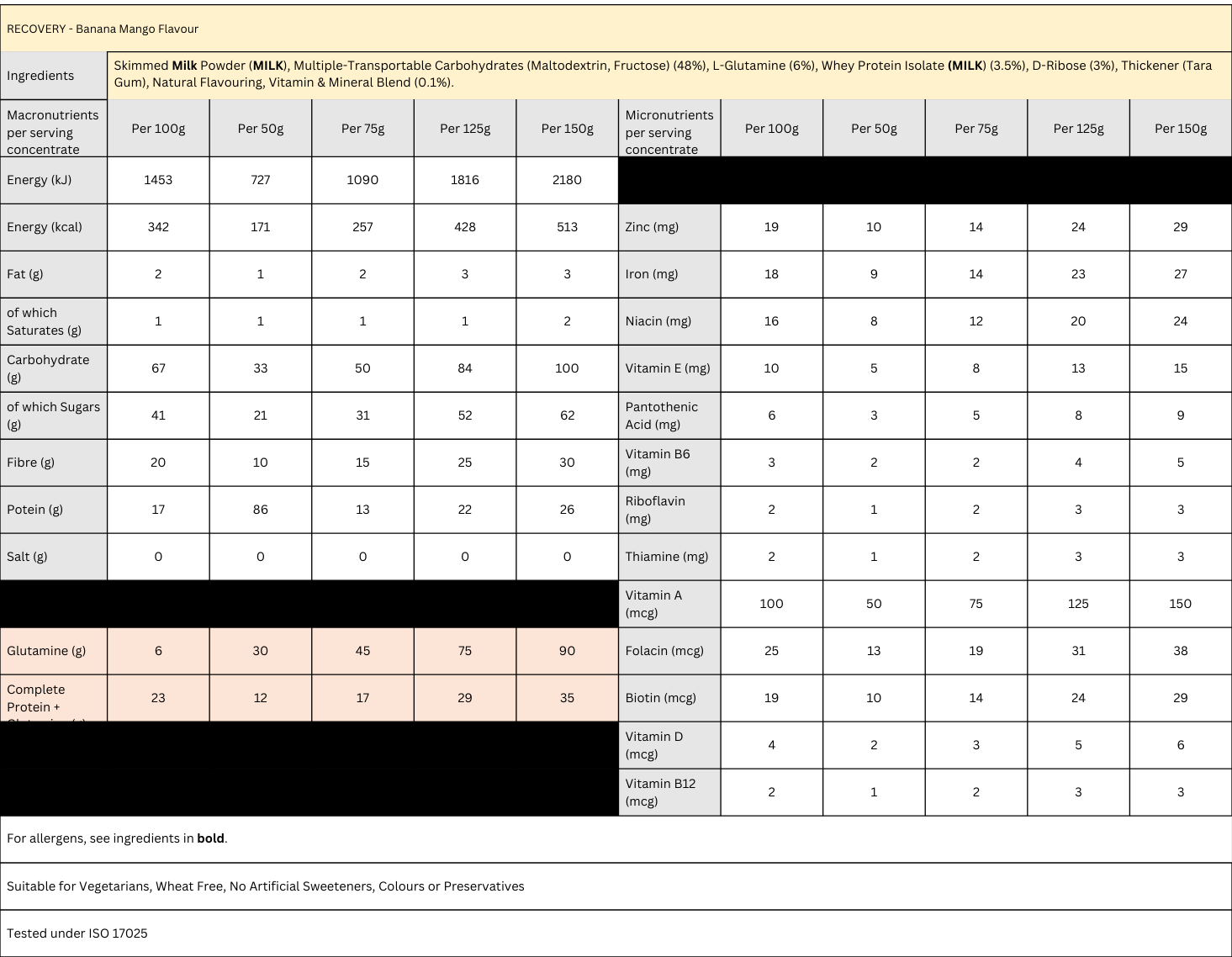Select the Ingredients label cell
The height and width of the screenshot is (957, 1232).
pyautogui.click(x=40, y=76)
